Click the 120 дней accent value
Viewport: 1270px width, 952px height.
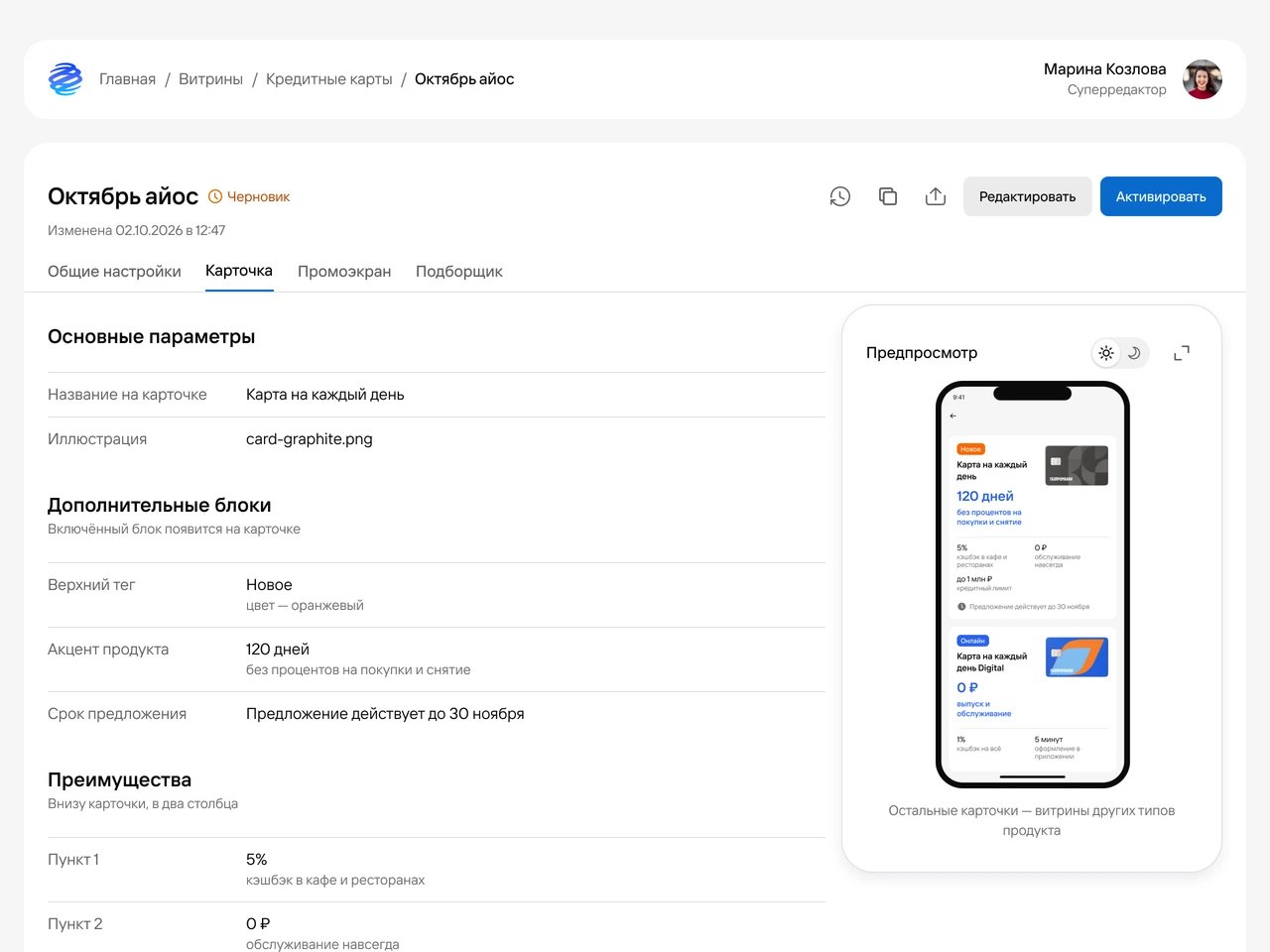[x=278, y=650]
